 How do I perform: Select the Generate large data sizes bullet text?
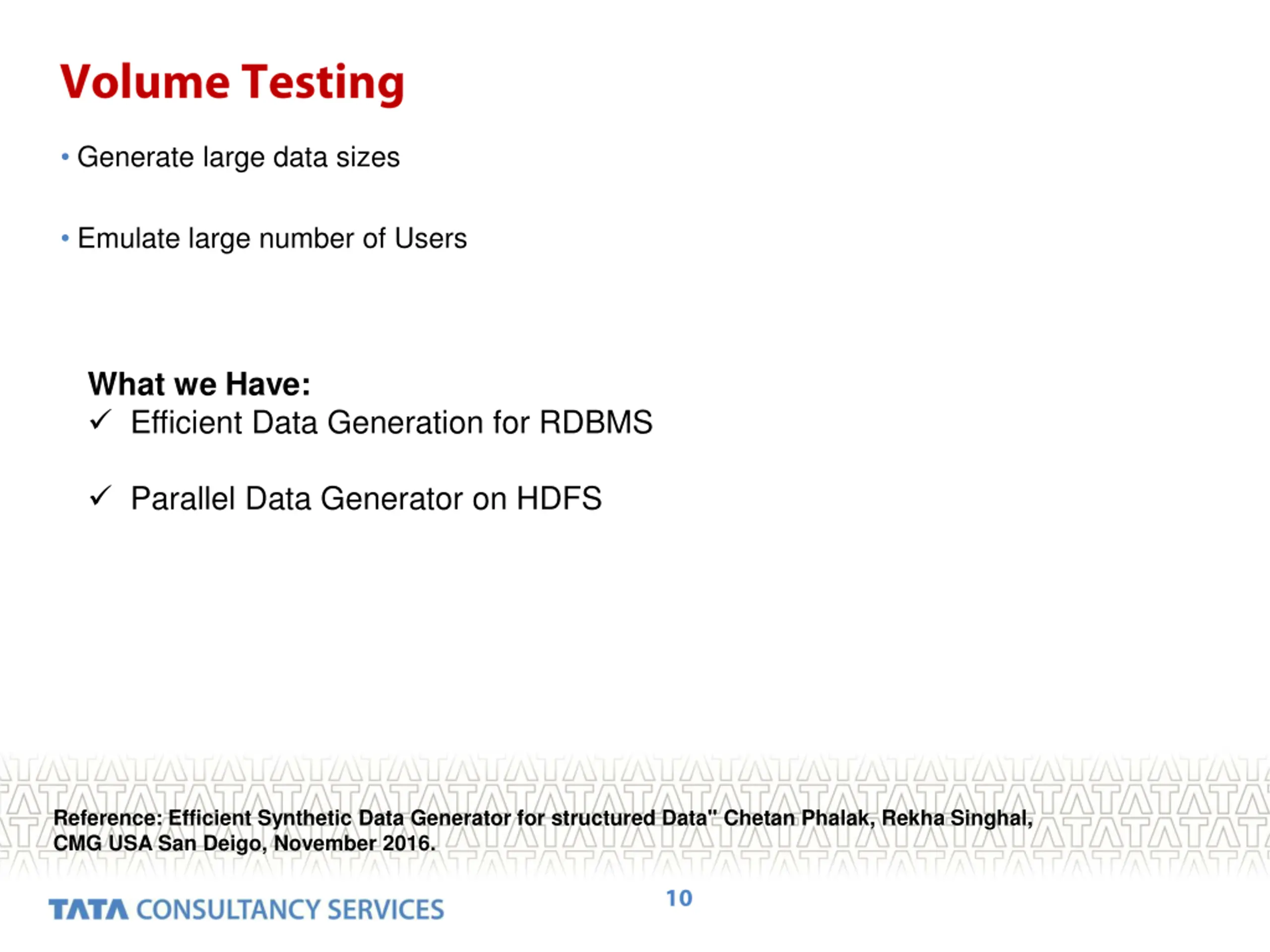[x=238, y=158]
